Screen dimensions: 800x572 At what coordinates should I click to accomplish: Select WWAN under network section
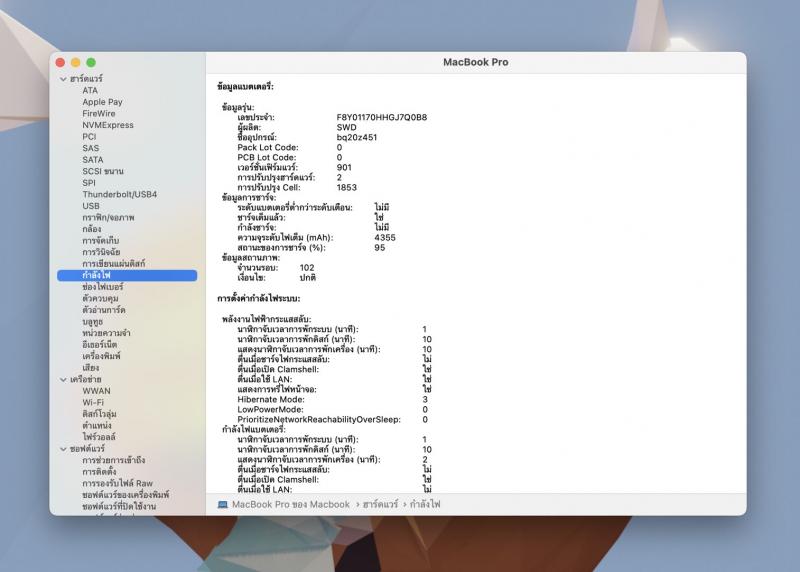(x=96, y=391)
